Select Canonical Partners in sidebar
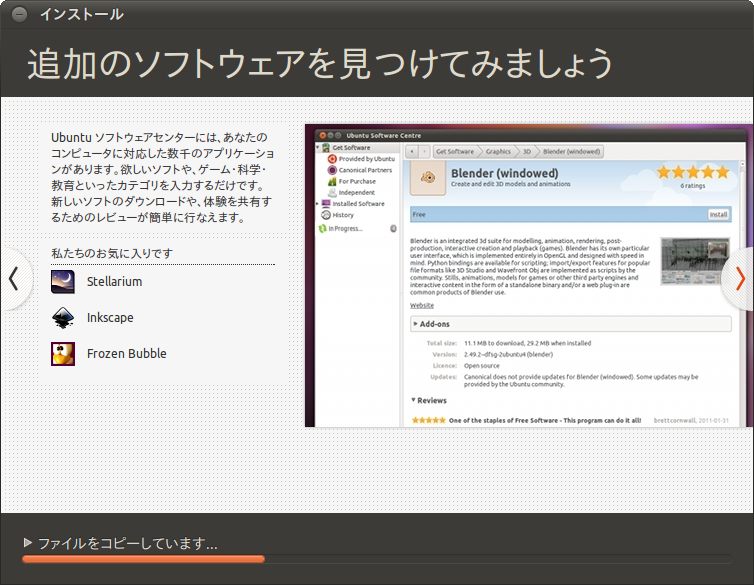The image size is (754, 585). tap(365, 170)
